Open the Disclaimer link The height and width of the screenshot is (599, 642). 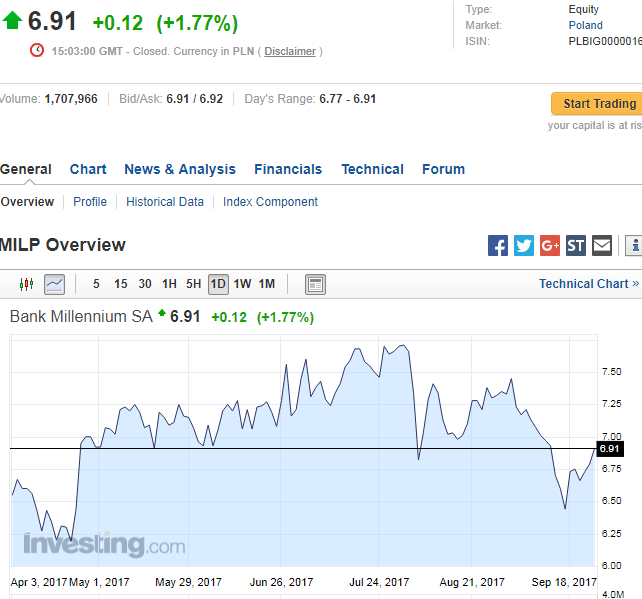(290, 51)
